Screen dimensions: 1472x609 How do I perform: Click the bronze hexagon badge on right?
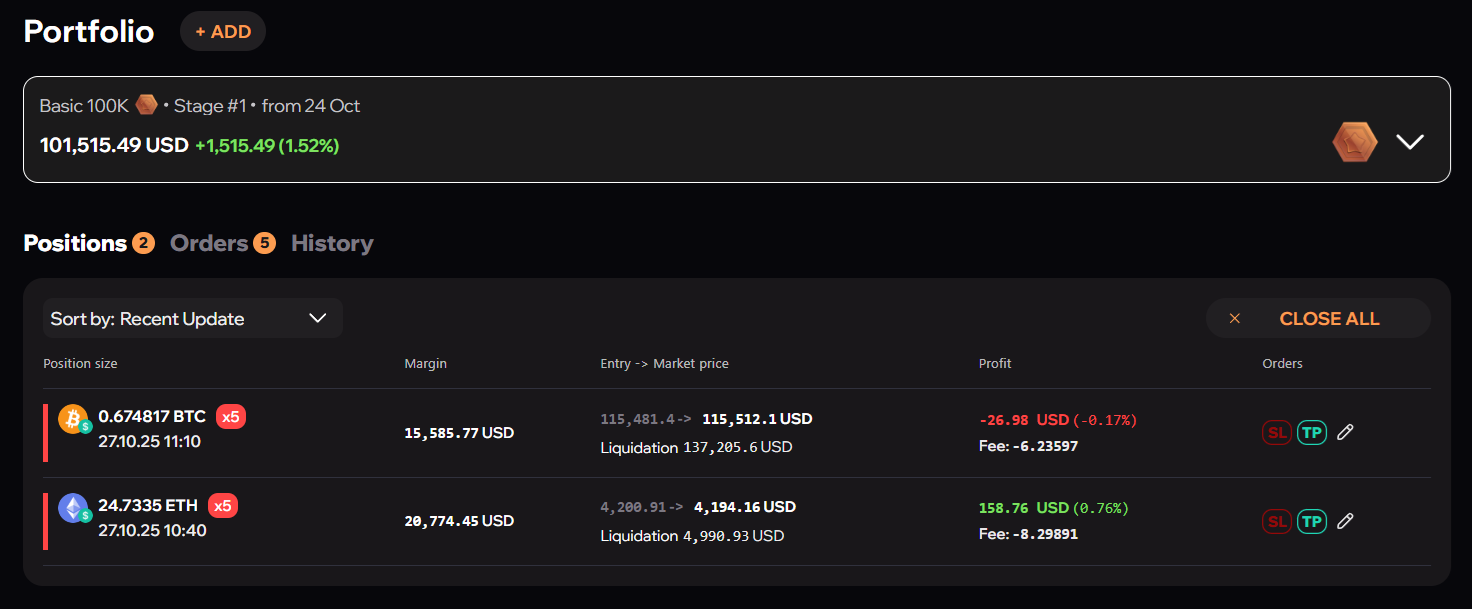pyautogui.click(x=1354, y=142)
